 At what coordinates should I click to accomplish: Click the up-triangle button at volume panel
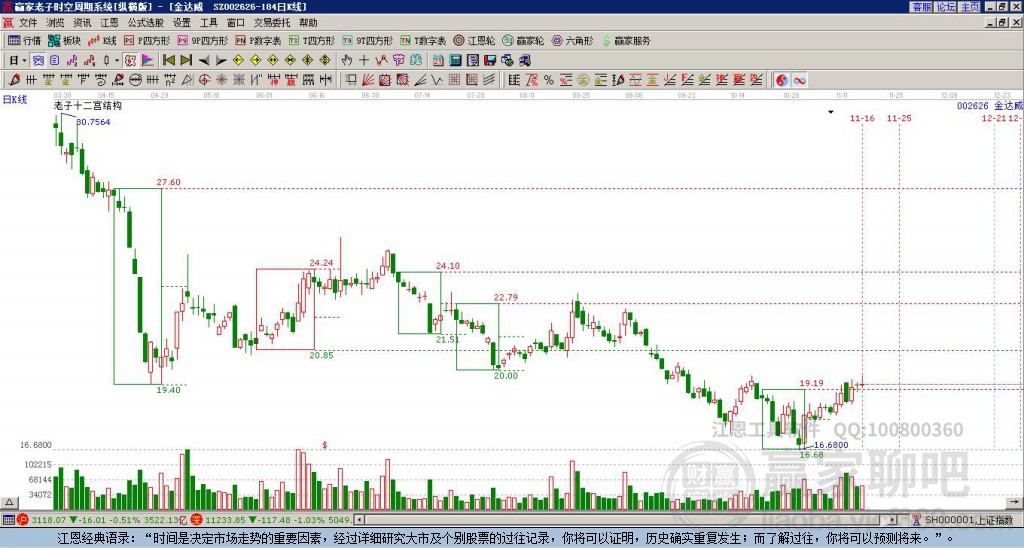coord(8,502)
